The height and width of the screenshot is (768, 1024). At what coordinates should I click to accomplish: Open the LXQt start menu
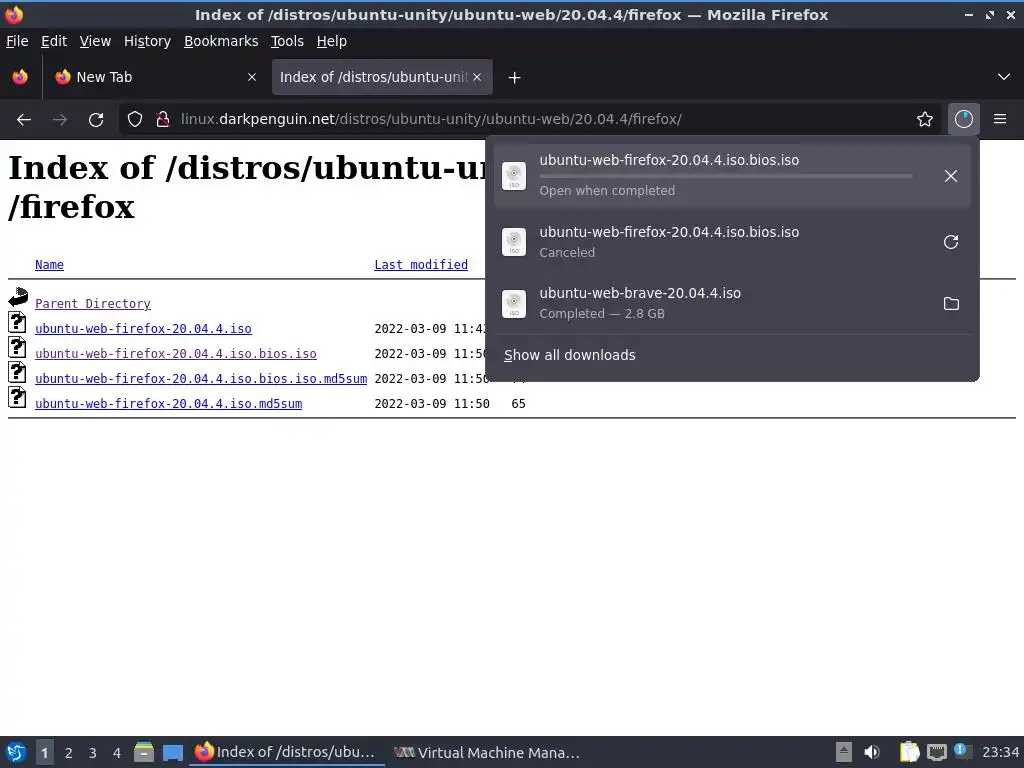16,752
